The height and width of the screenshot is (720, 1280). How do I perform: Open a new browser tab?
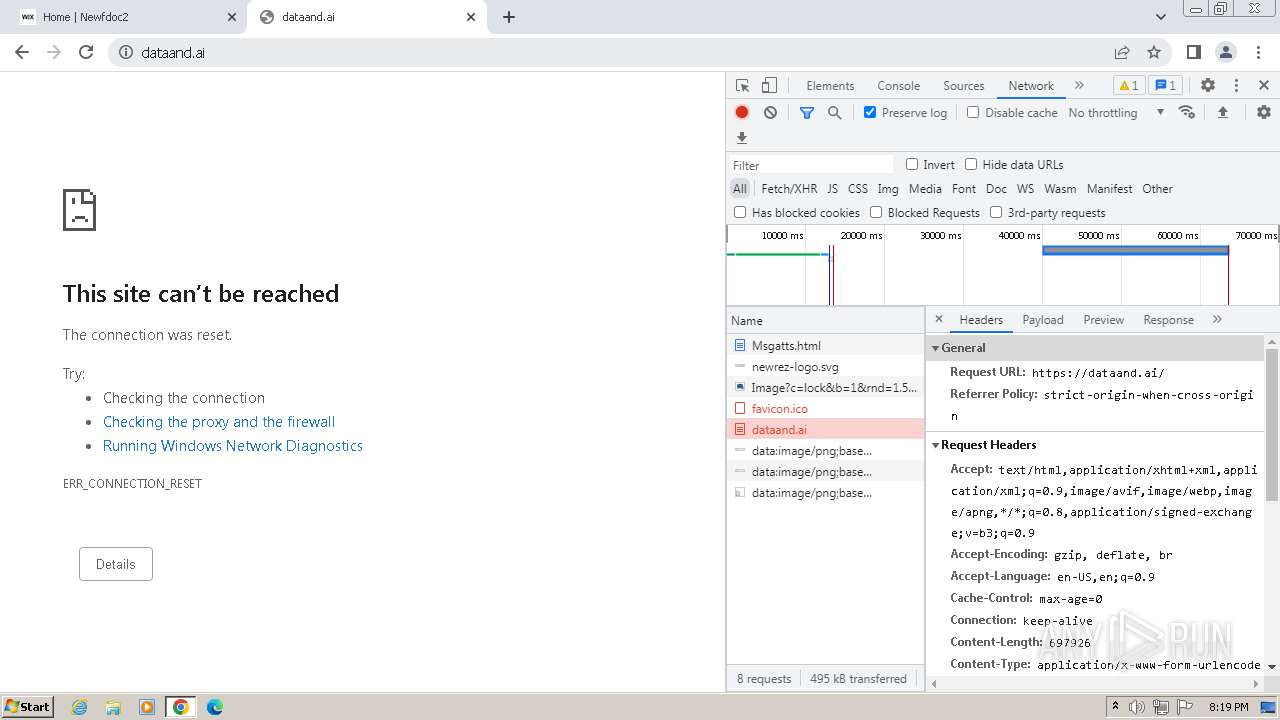point(509,17)
